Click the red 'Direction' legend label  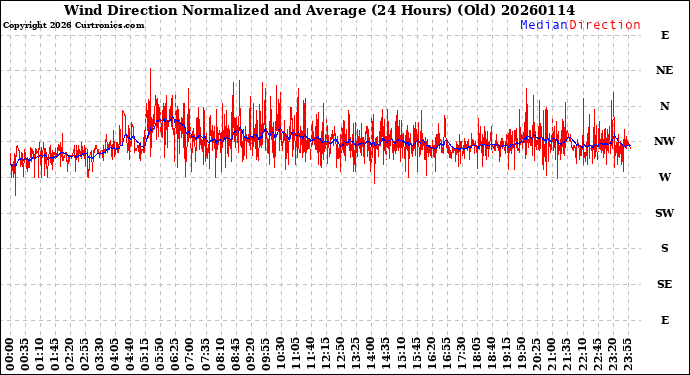[605, 25]
